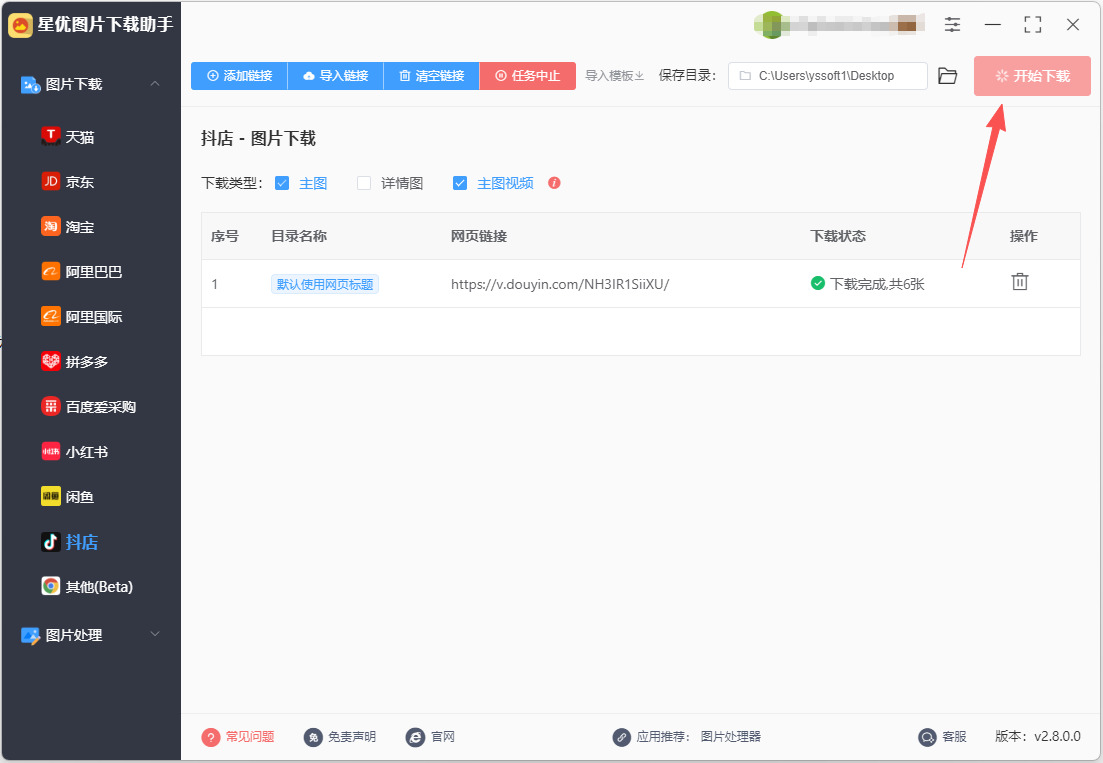Click 添加链接 button
Screen dimensions: 1103x763
point(239,75)
